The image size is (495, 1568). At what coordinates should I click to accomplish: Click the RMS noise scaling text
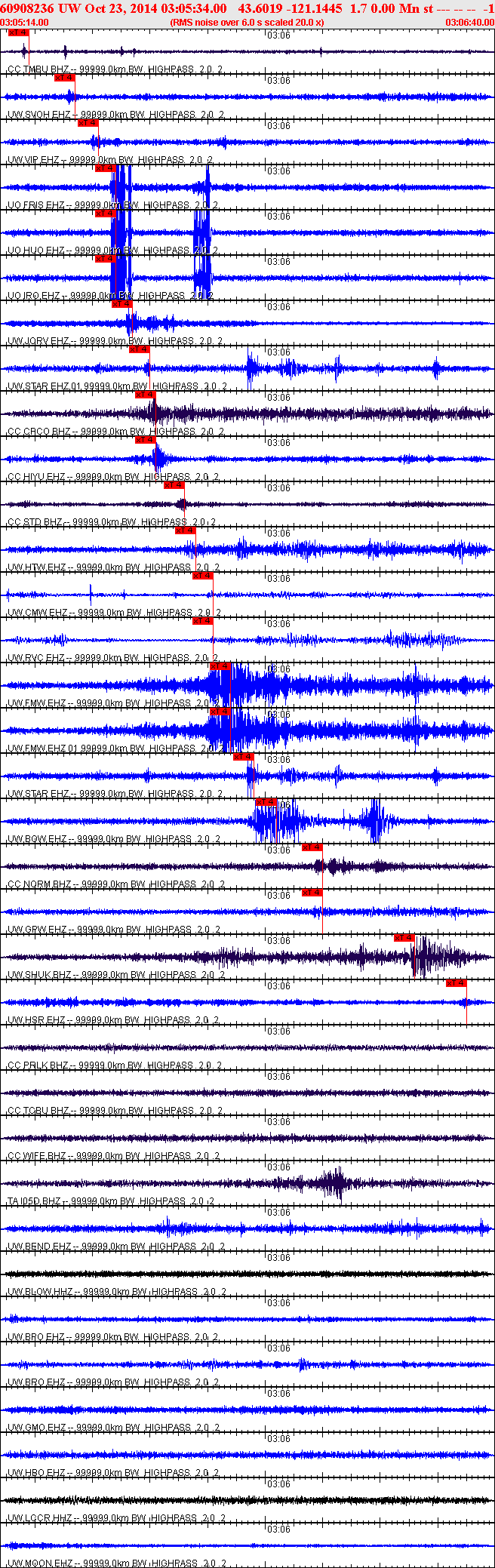(x=247, y=23)
